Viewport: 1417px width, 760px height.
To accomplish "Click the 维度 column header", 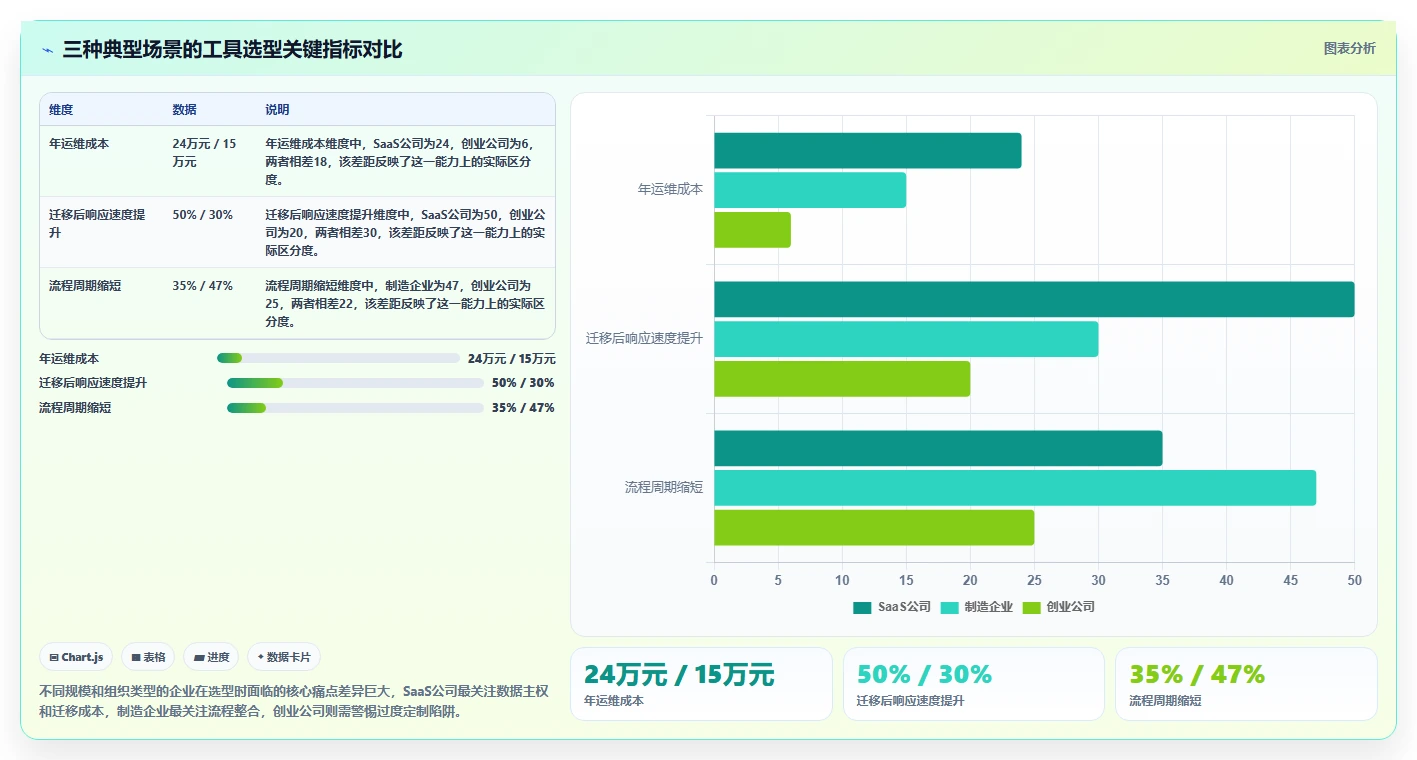I will (x=61, y=110).
